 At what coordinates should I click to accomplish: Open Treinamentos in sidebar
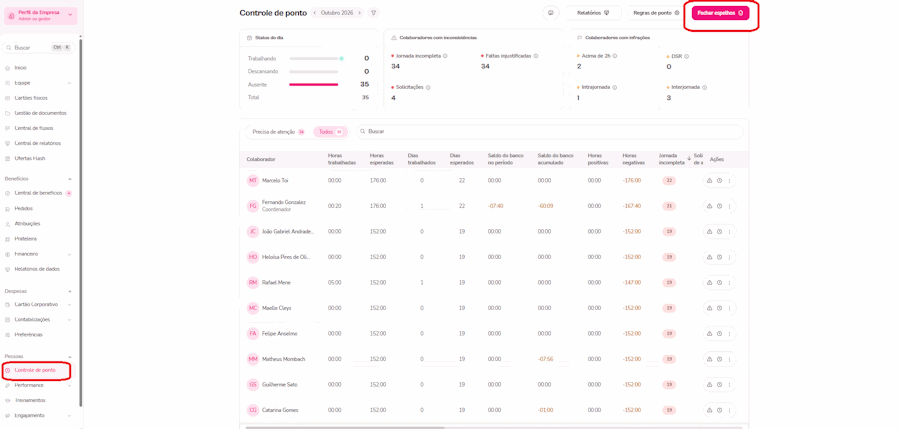(30, 400)
